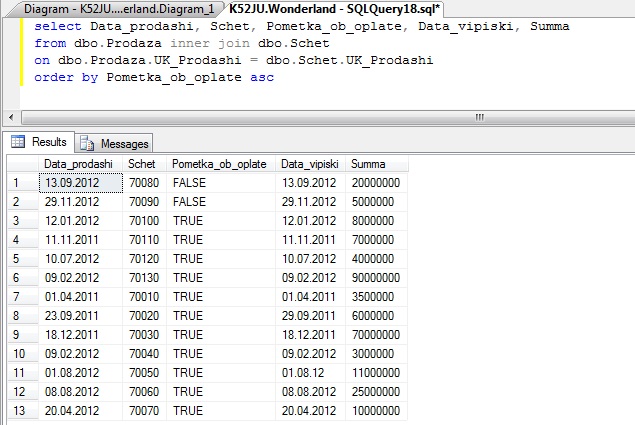This screenshot has width=635, height=425.
Task: Click the Results grid icon
Action: [18, 141]
